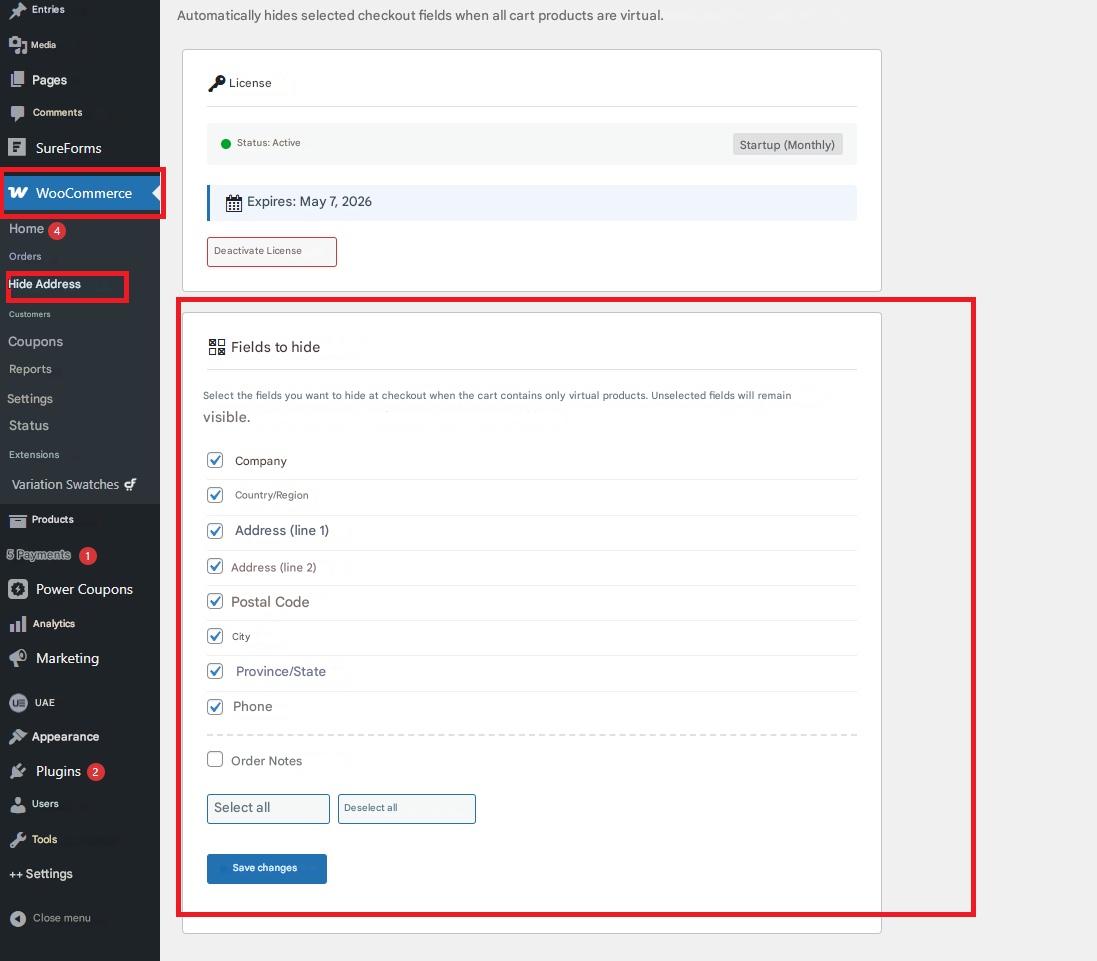1097x961 pixels.
Task: Click the SureForms sidebar icon
Action: point(17,148)
